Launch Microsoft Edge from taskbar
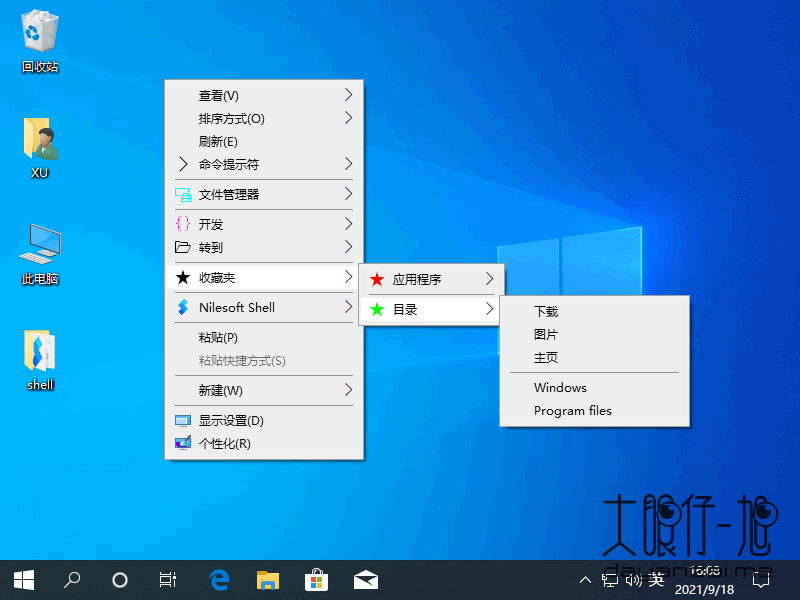Screen dimensions: 800x600 [x=219, y=580]
